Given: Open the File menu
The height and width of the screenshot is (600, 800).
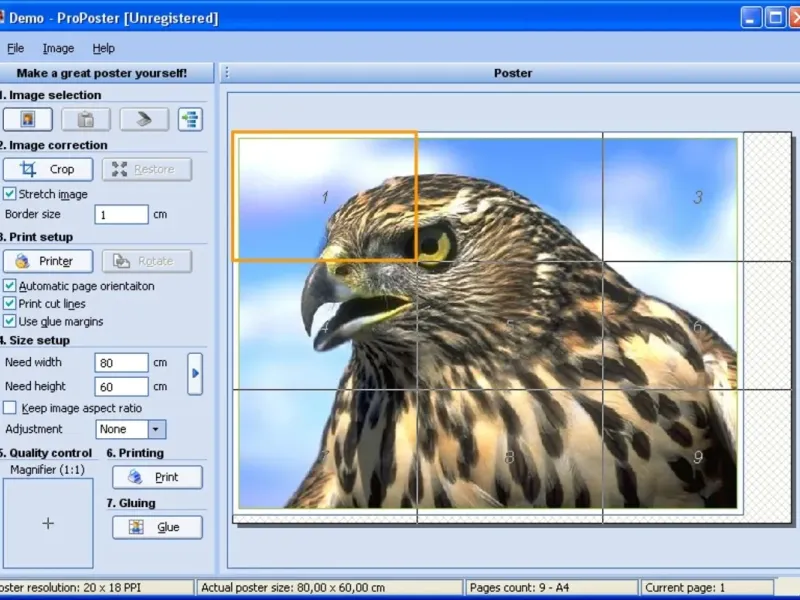Looking at the screenshot, I should (x=15, y=48).
